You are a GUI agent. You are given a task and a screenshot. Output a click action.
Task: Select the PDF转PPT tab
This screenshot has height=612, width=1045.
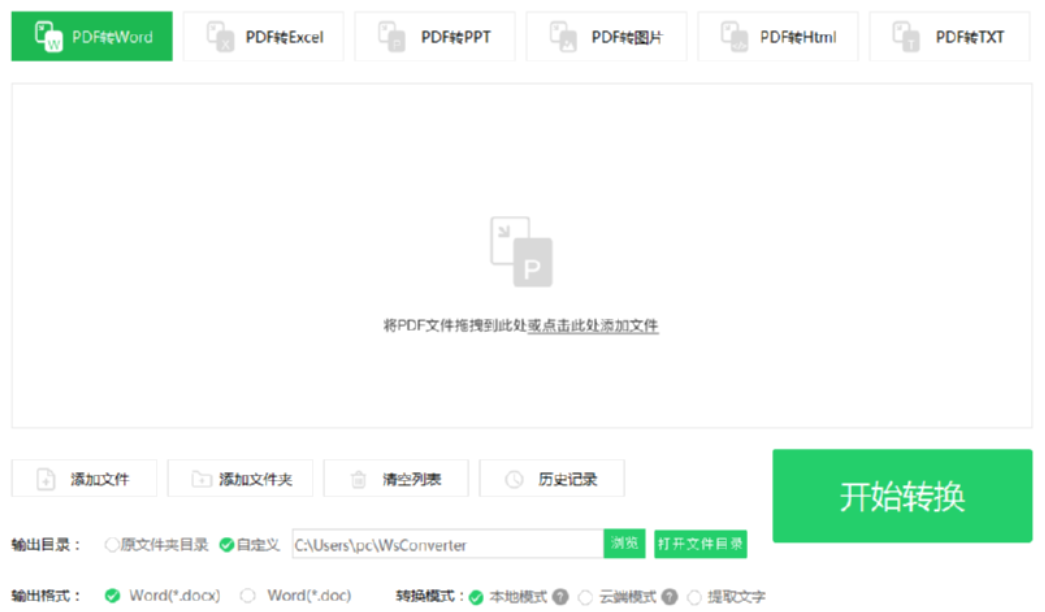click(435, 37)
